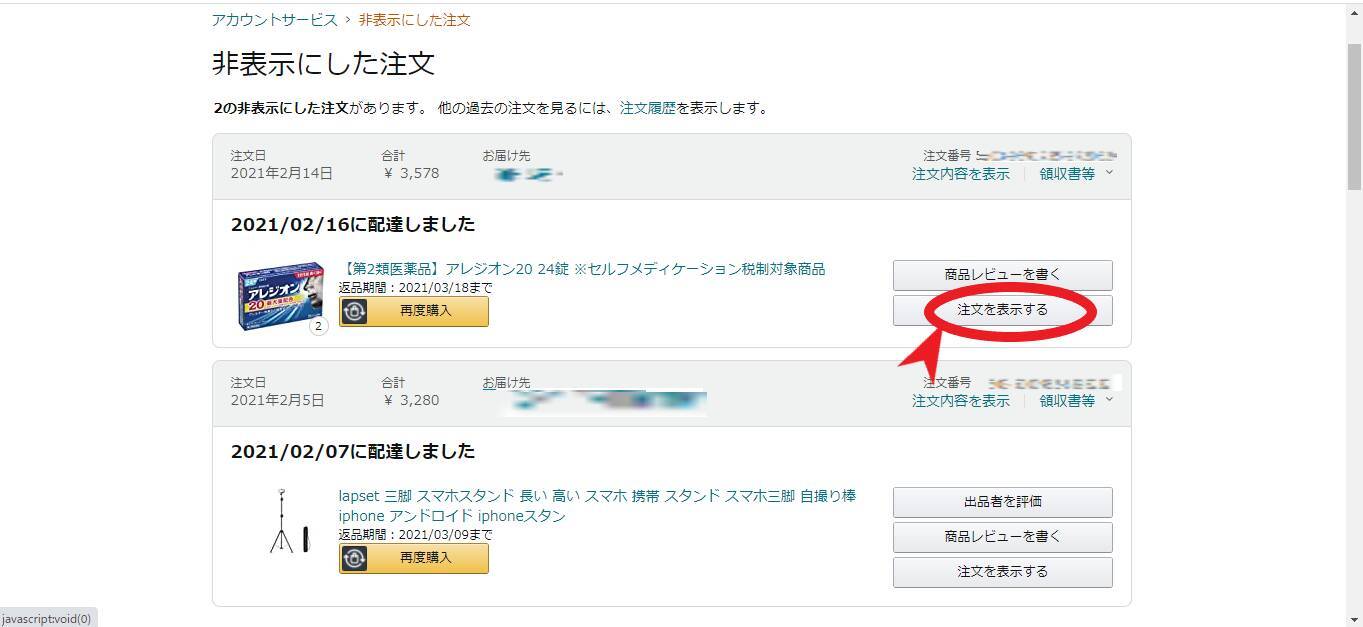Click the Arezion product thumbnail image
The image size is (1363, 627).
pos(280,296)
